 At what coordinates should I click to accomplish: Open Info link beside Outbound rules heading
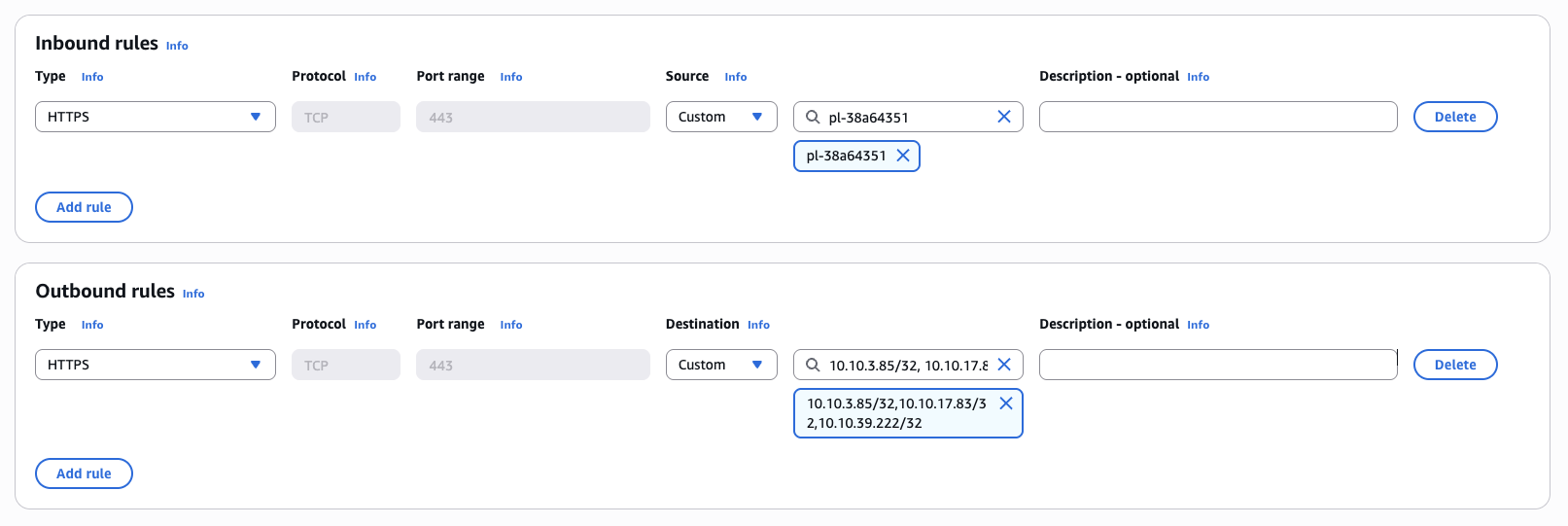(193, 294)
